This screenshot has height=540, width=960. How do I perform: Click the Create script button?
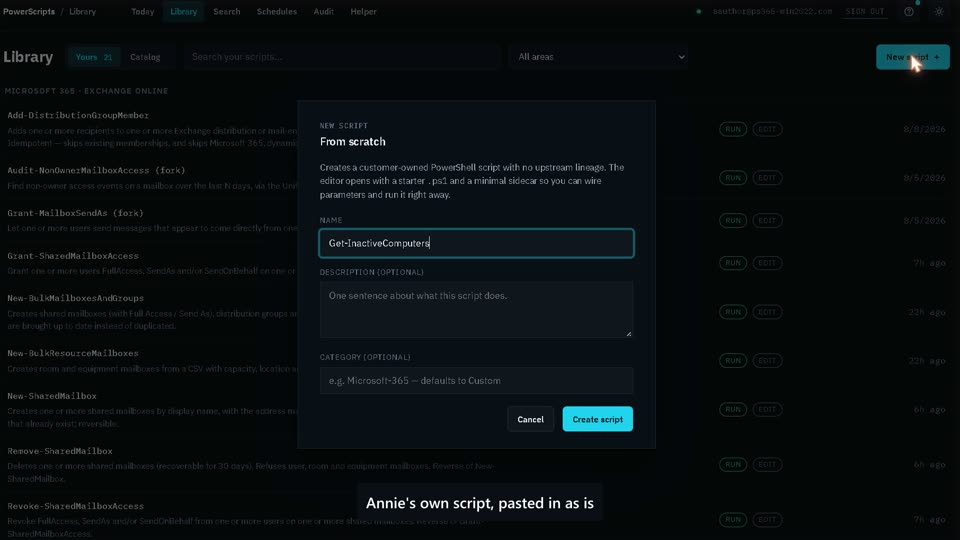(598, 419)
